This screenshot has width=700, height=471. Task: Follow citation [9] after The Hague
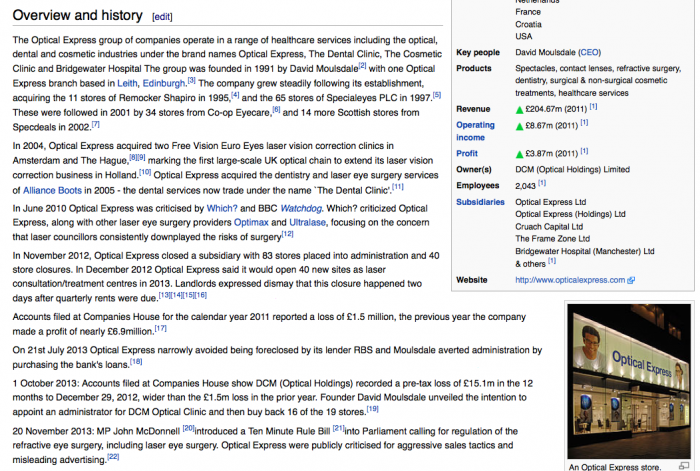point(141,158)
